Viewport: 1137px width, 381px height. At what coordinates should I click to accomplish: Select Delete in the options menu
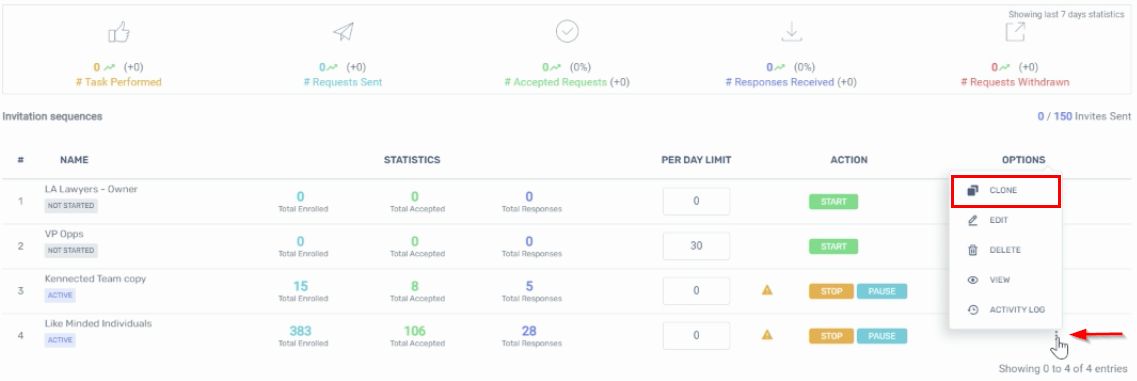coord(1005,250)
